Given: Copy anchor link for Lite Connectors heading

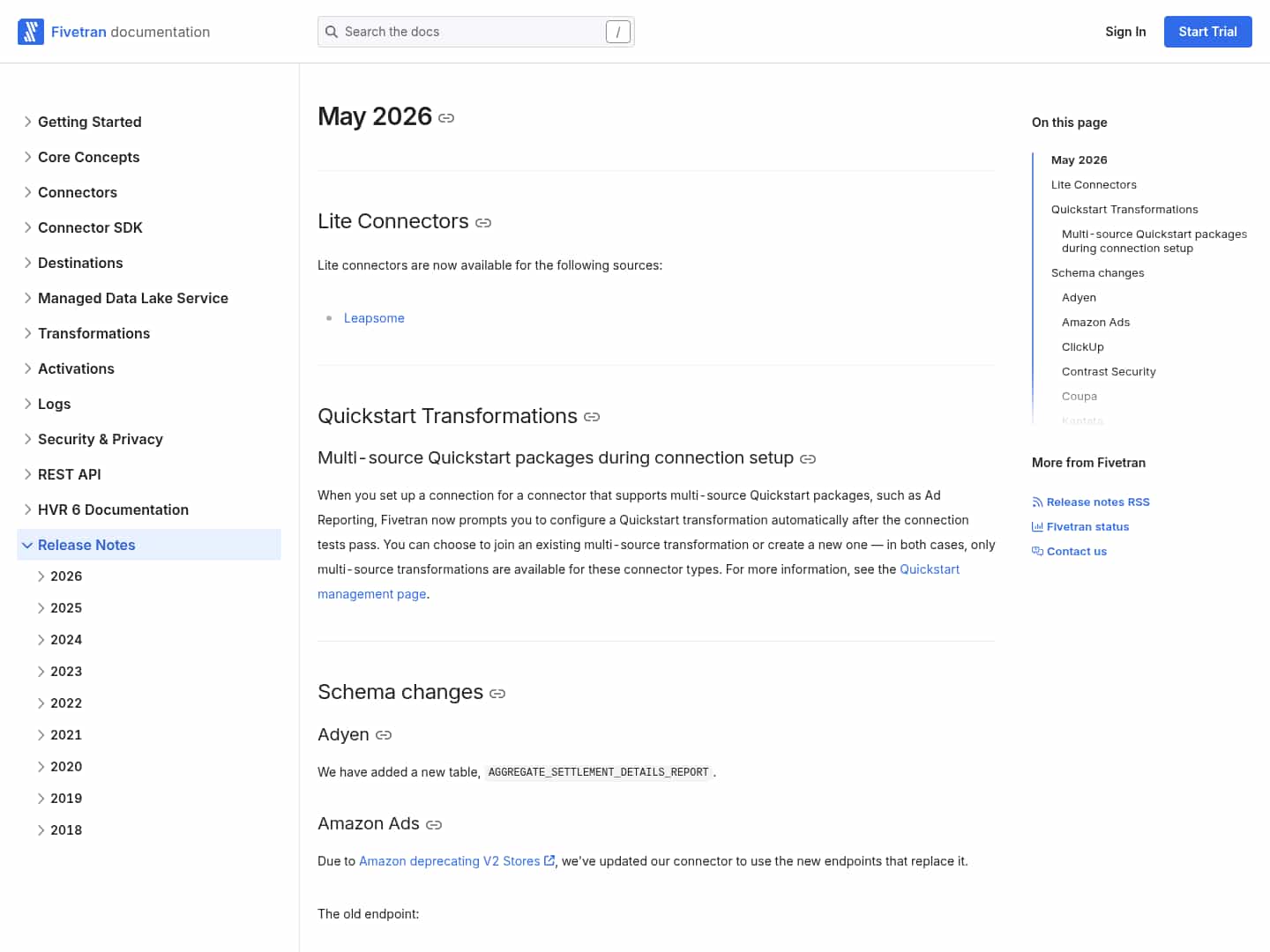Looking at the screenshot, I should [483, 223].
